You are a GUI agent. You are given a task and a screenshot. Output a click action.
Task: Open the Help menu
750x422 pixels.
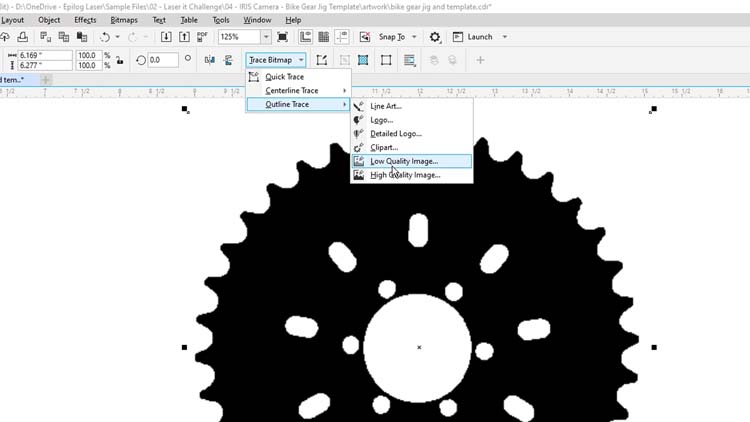tap(293, 20)
